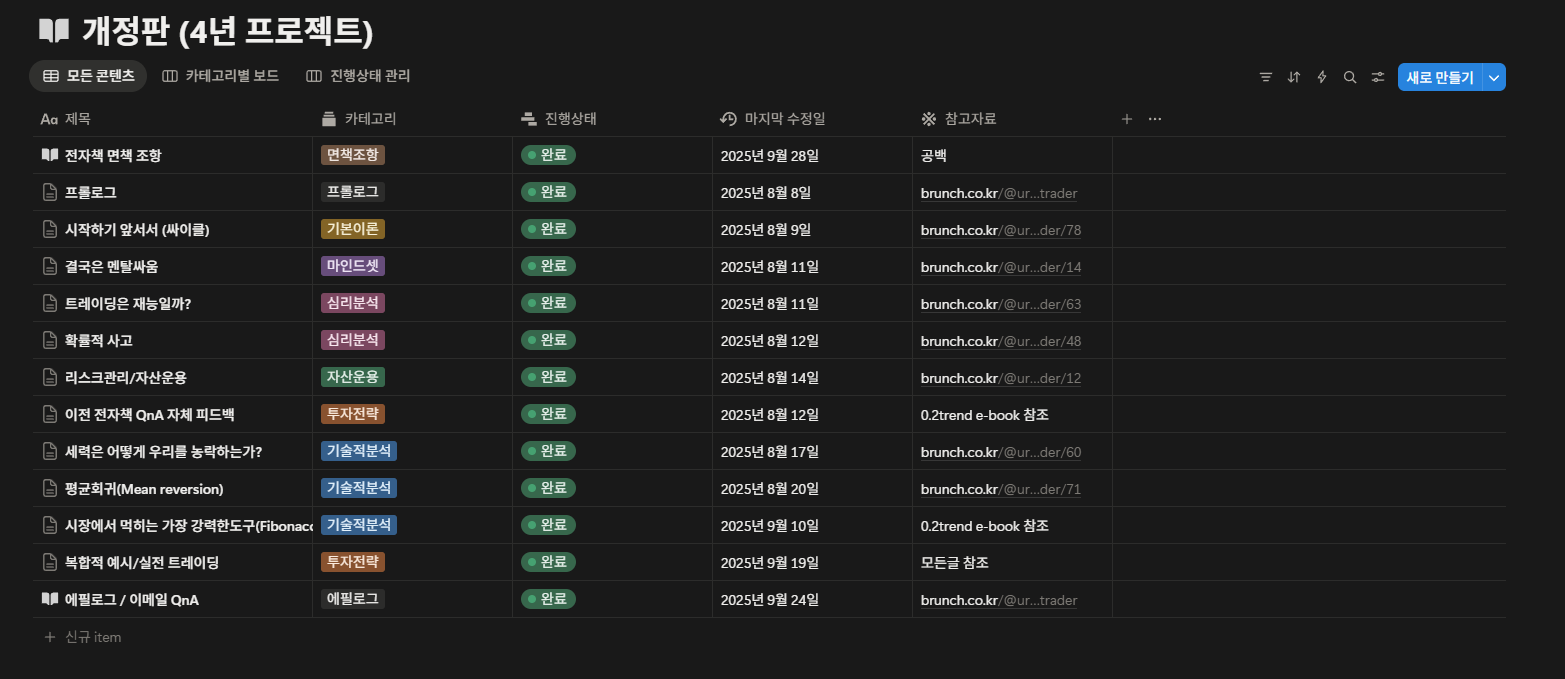Select the 모든 콘텐츠 view tab

pos(89,76)
